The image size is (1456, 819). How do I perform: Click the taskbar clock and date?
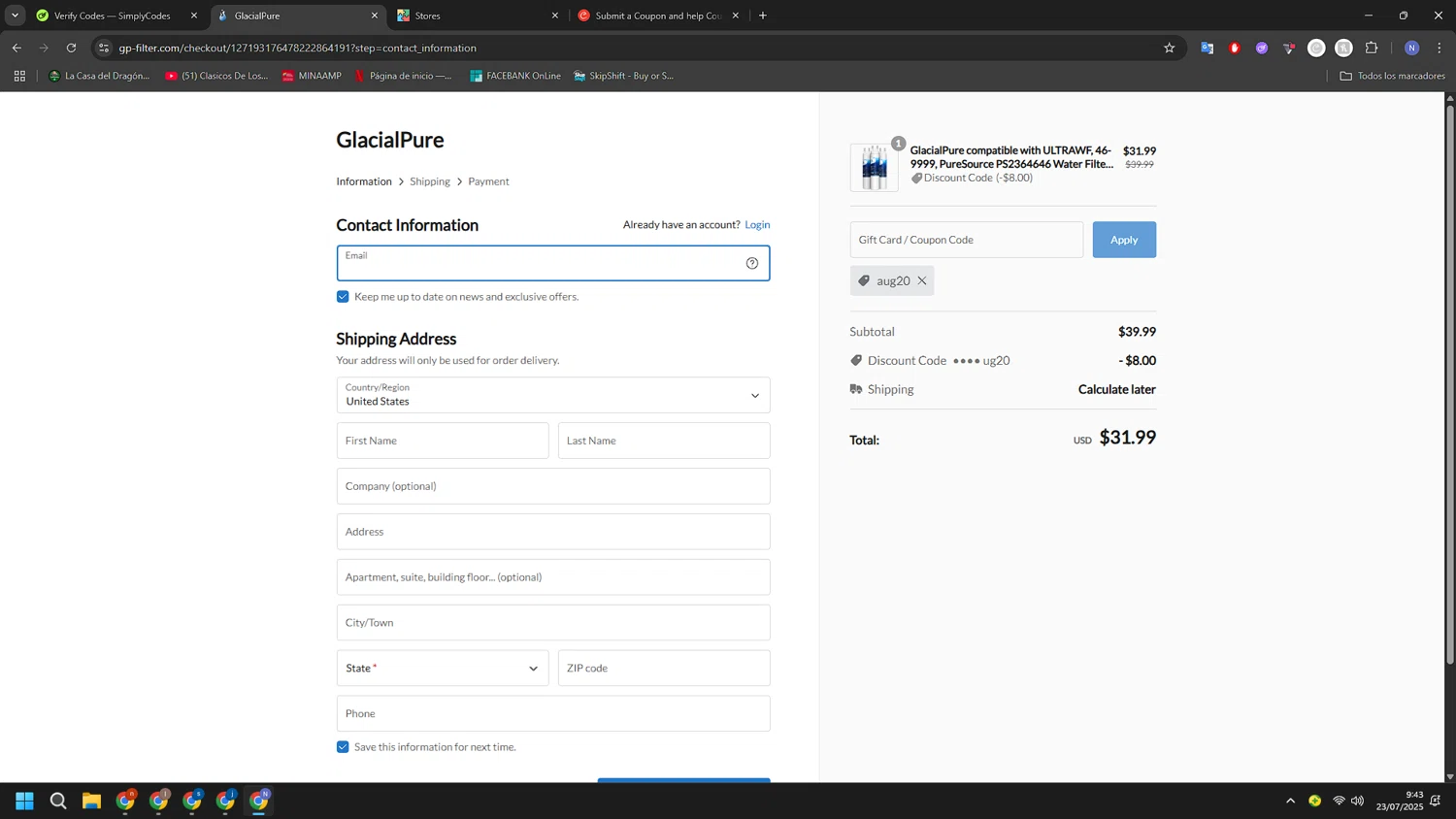click(1399, 801)
